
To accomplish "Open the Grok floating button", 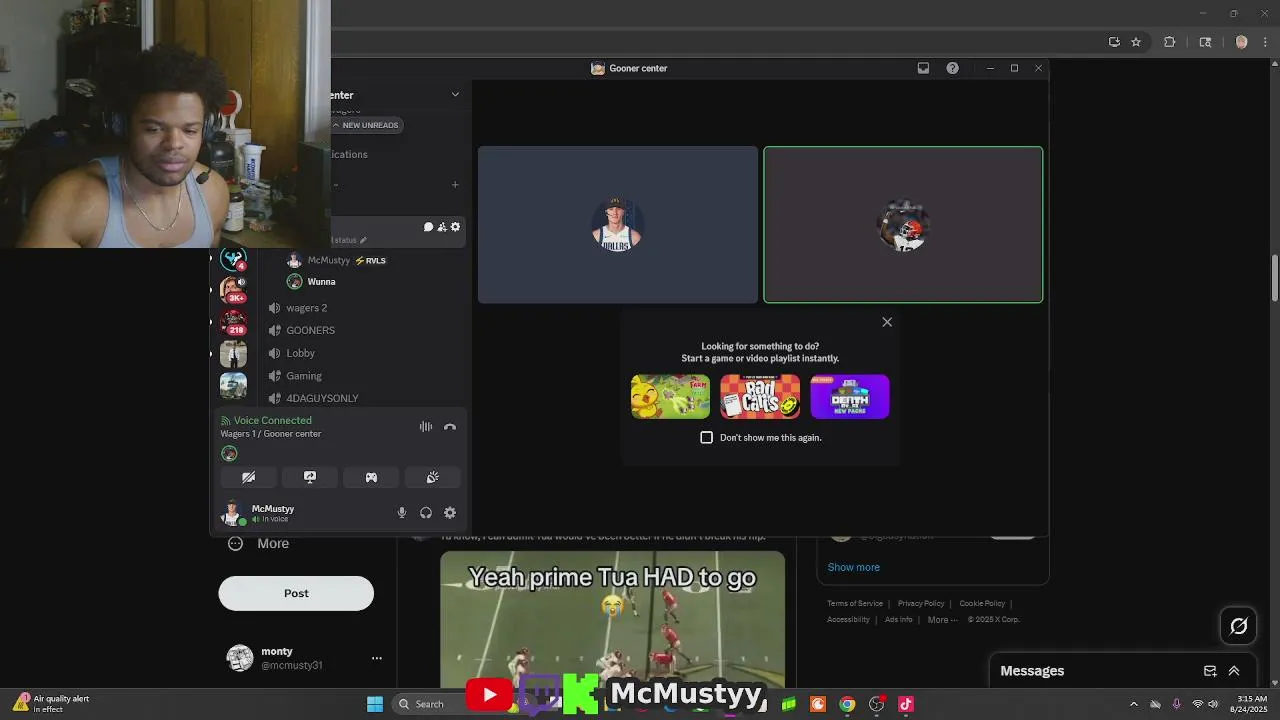I will [1239, 626].
